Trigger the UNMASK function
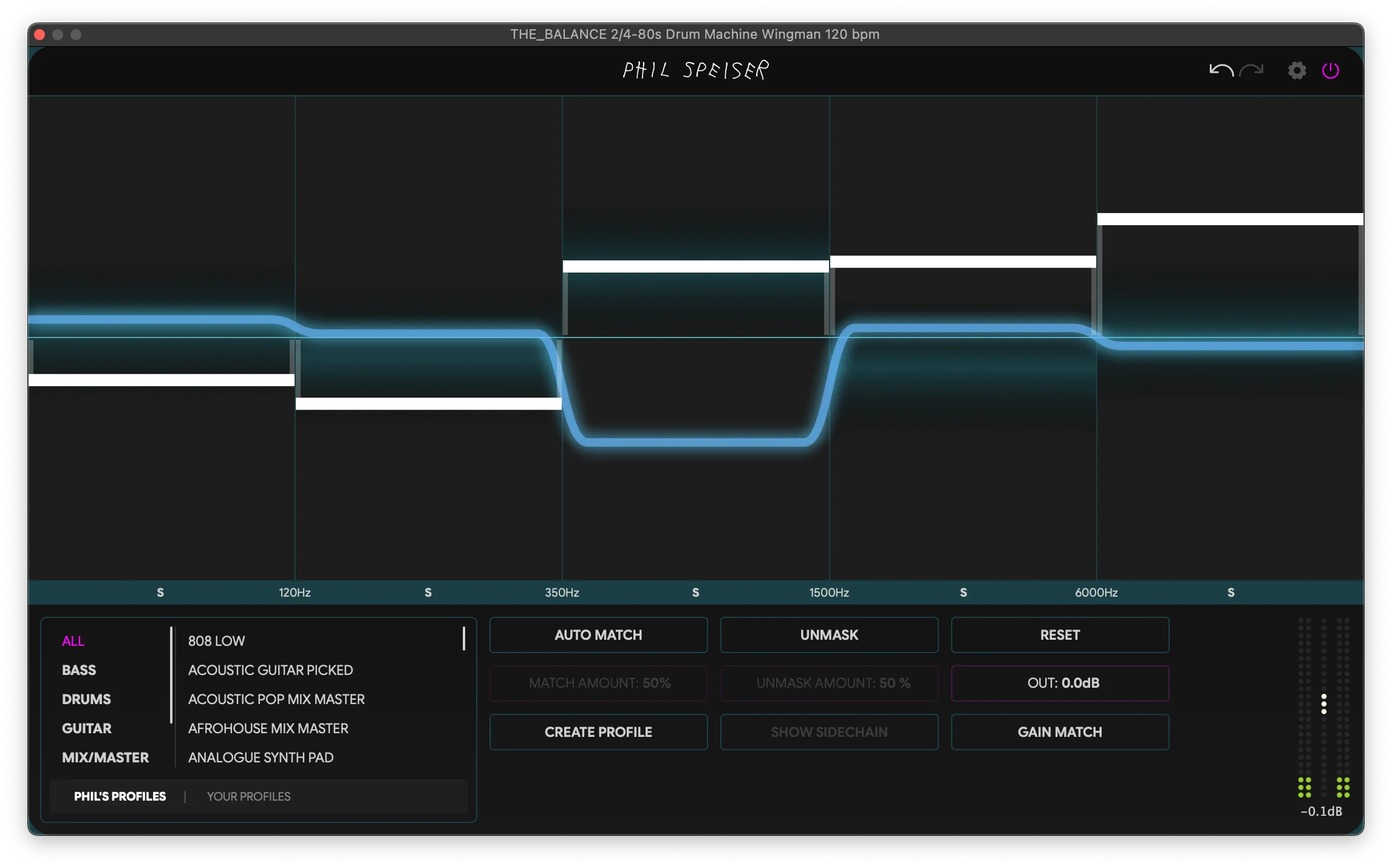Viewport: 1392px width, 868px height. tap(829, 635)
